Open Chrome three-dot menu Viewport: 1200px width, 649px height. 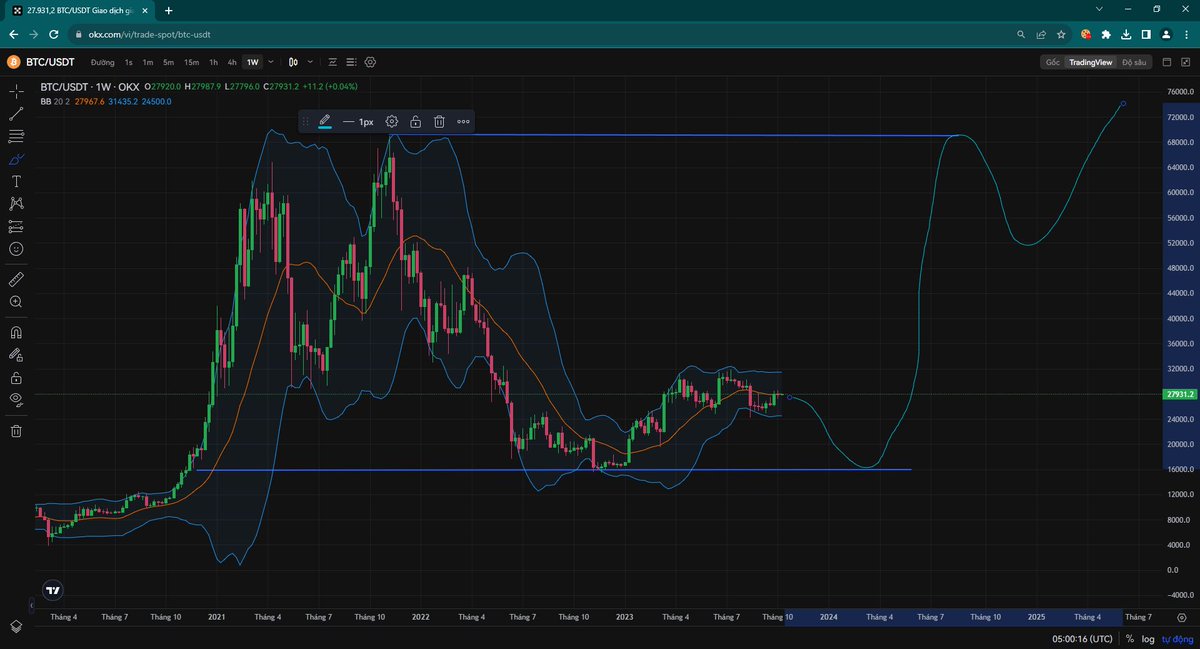(1185, 33)
